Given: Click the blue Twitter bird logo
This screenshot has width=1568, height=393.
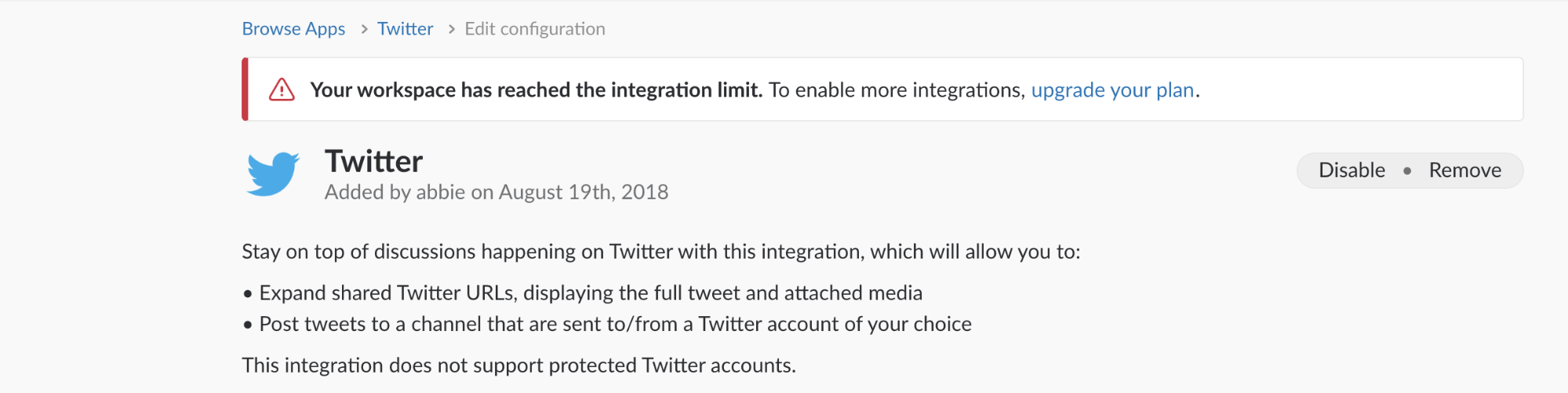Looking at the screenshot, I should (273, 173).
